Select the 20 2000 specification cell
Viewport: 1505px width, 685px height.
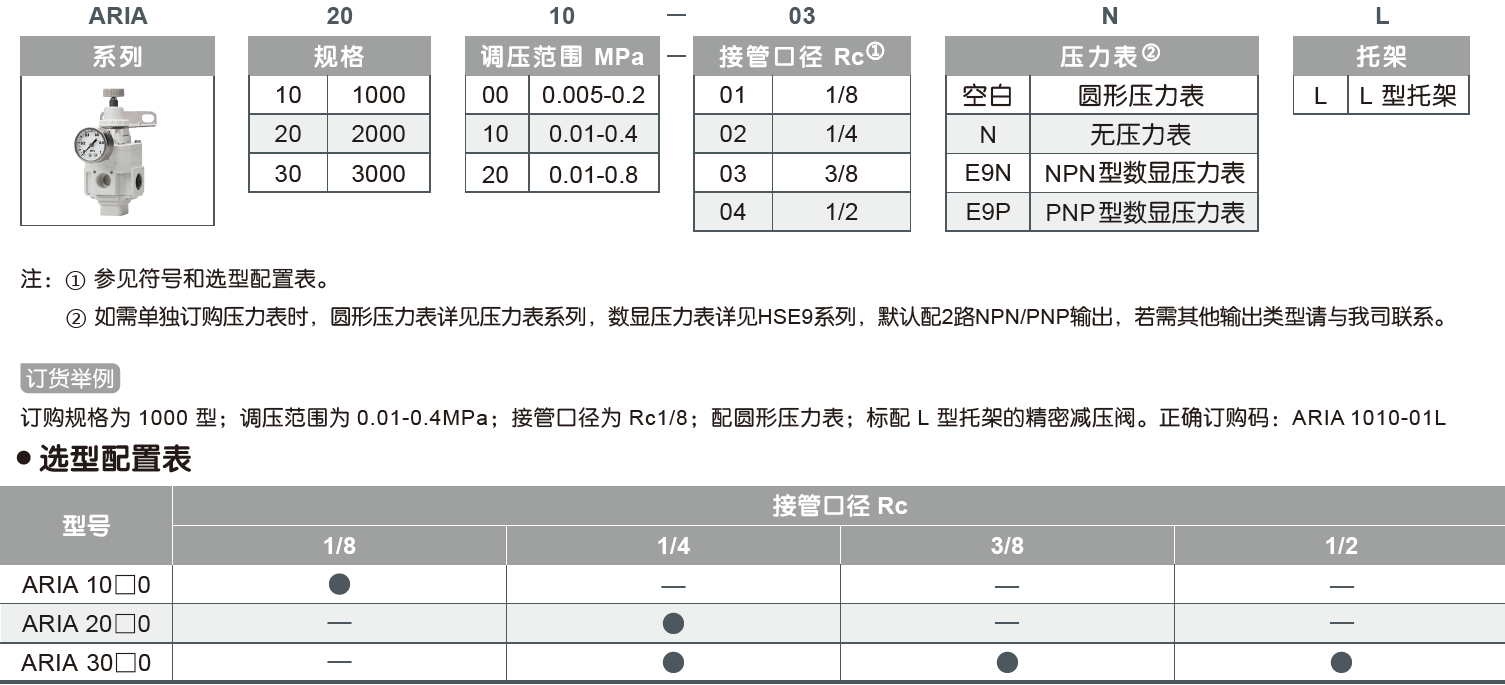tap(338, 133)
